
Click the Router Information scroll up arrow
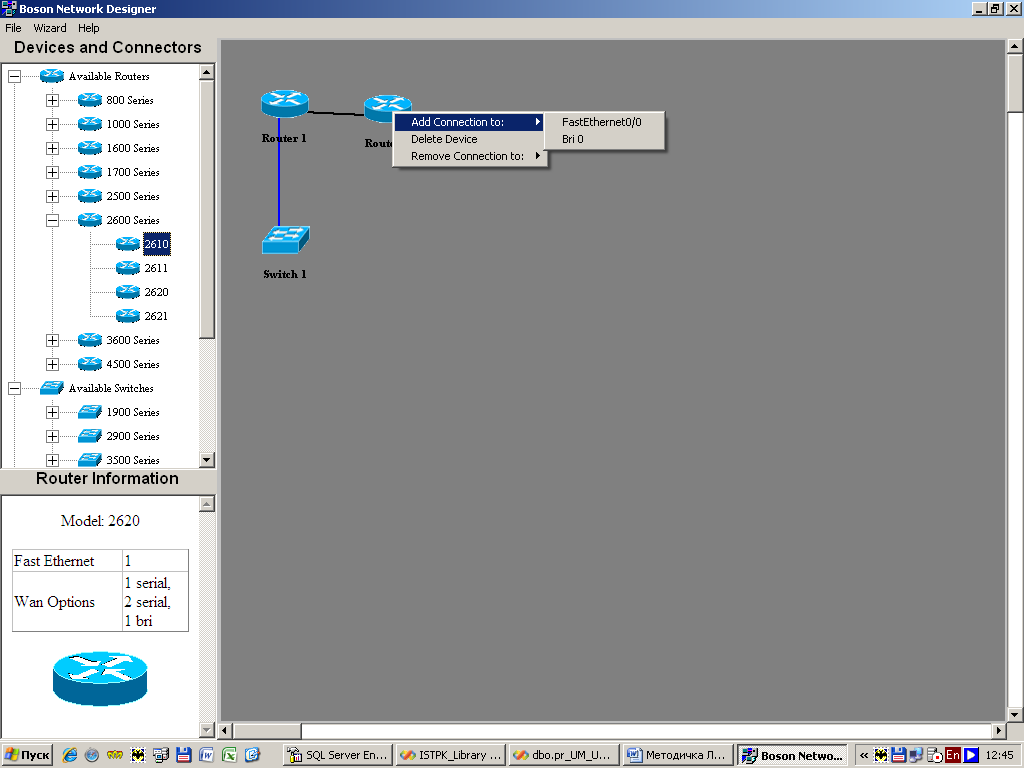(207, 504)
